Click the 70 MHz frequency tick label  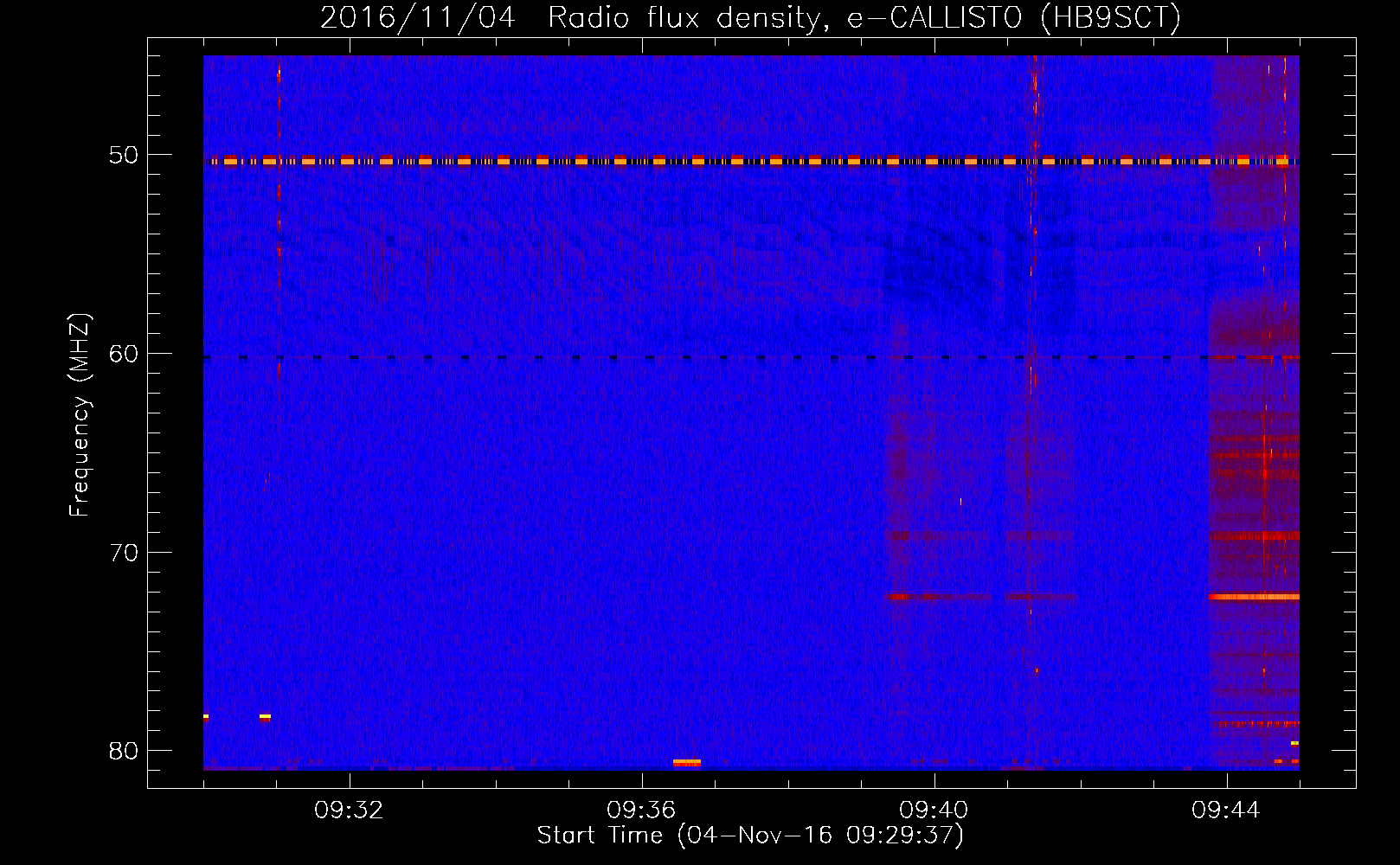(x=124, y=552)
